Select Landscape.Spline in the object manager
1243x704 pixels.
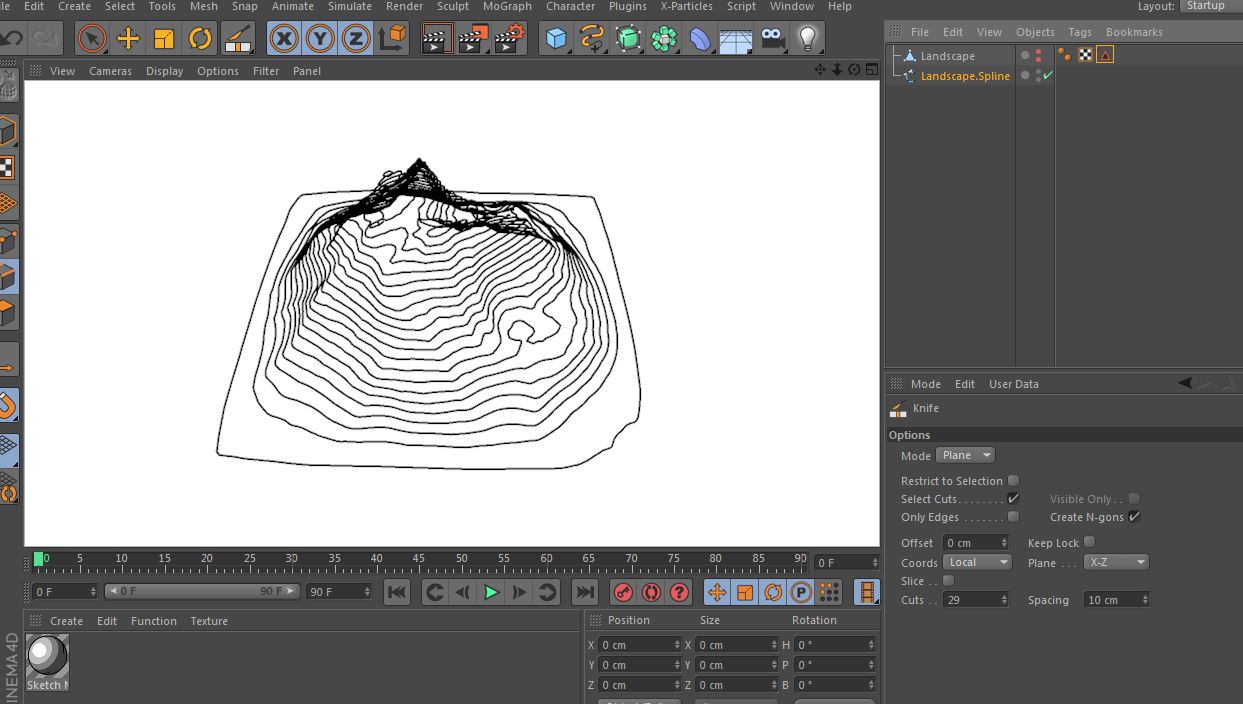965,76
